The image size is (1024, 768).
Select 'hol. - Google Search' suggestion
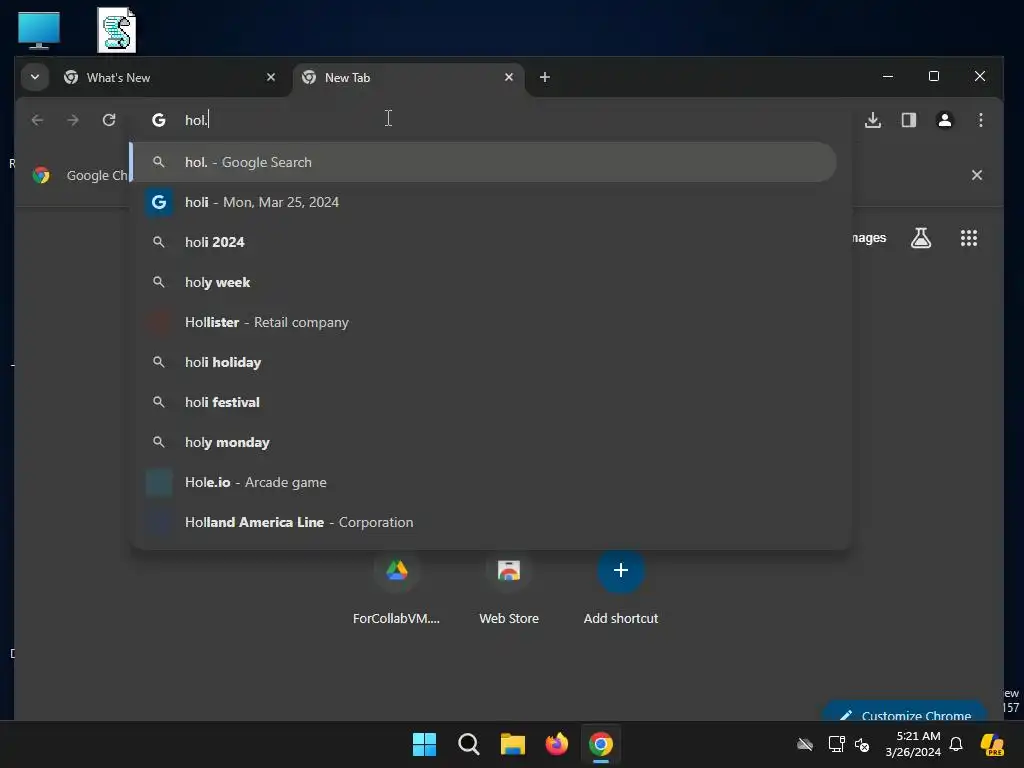point(483,162)
